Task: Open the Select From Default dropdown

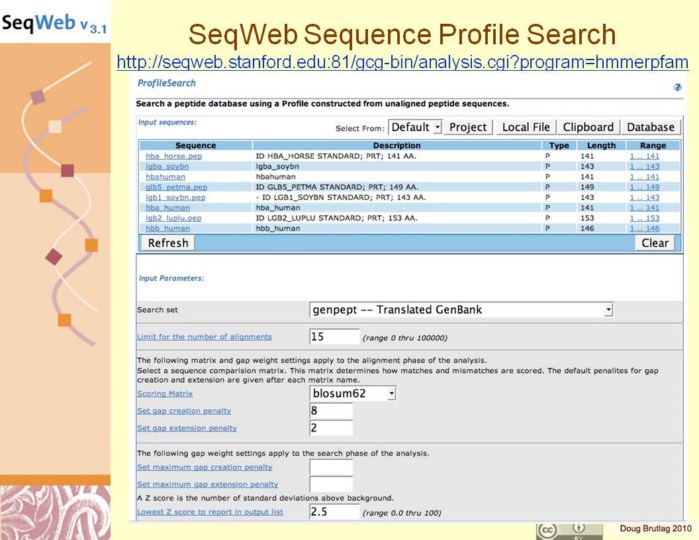Action: click(415, 127)
